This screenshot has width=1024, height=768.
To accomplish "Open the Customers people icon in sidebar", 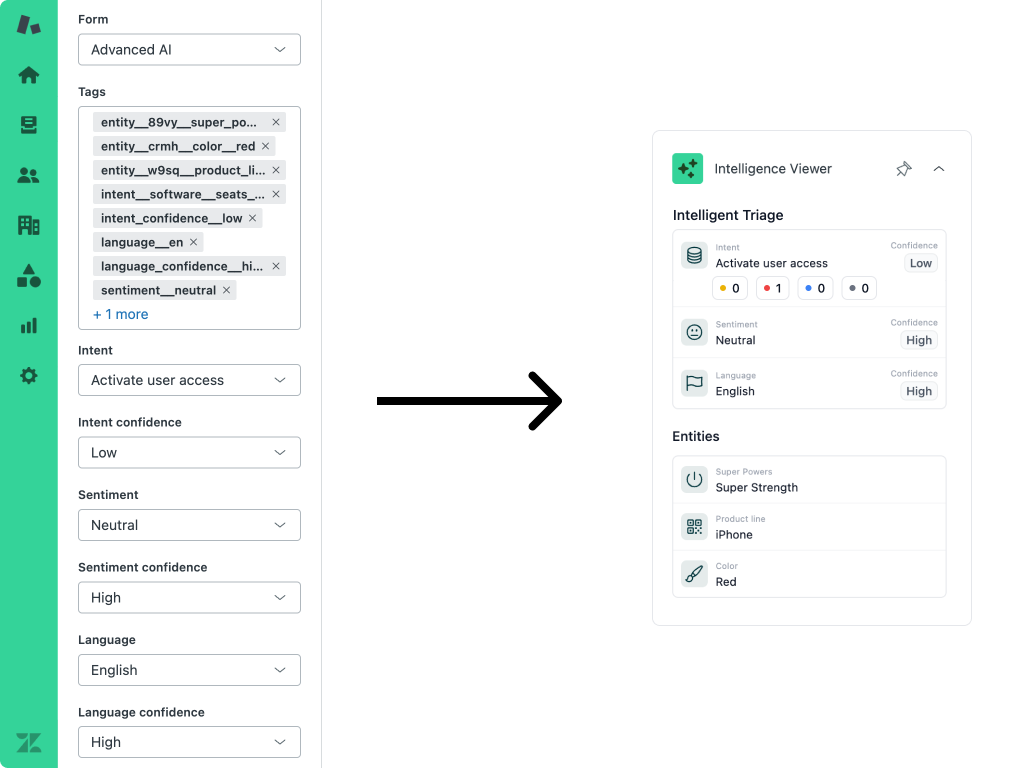I will point(29,175).
